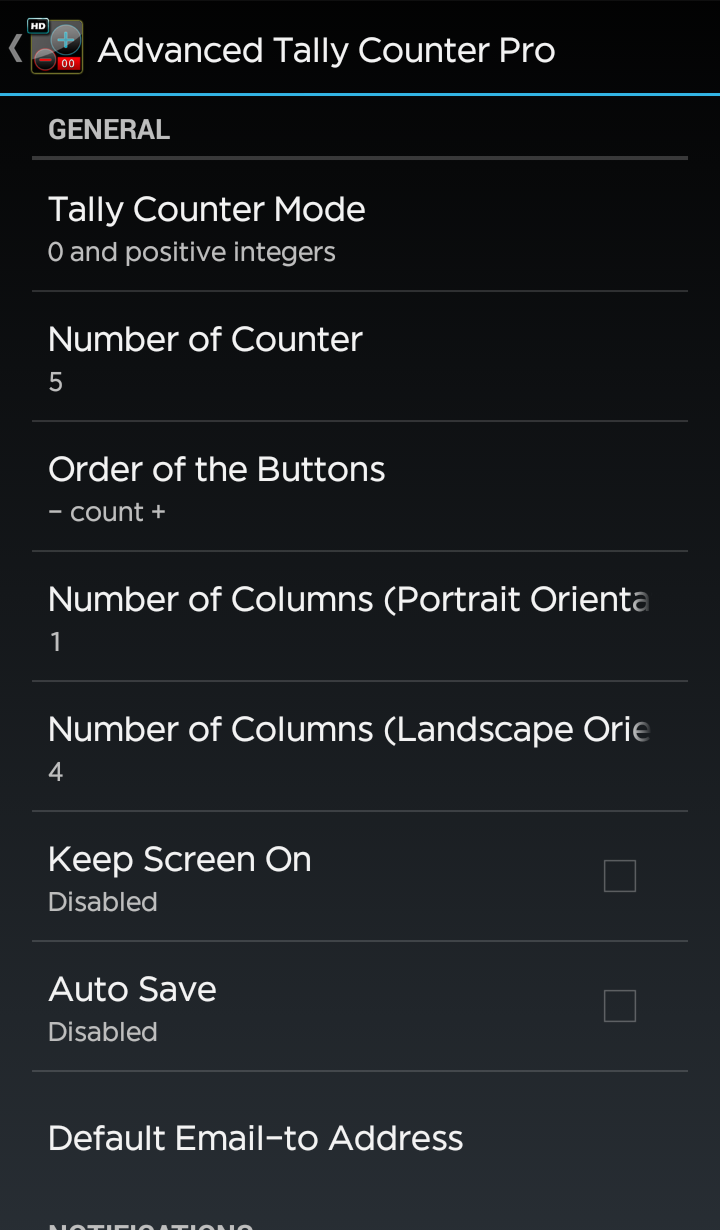Click the partially visible Notifications section header
This screenshot has width=720, height=1230.
(150, 1224)
